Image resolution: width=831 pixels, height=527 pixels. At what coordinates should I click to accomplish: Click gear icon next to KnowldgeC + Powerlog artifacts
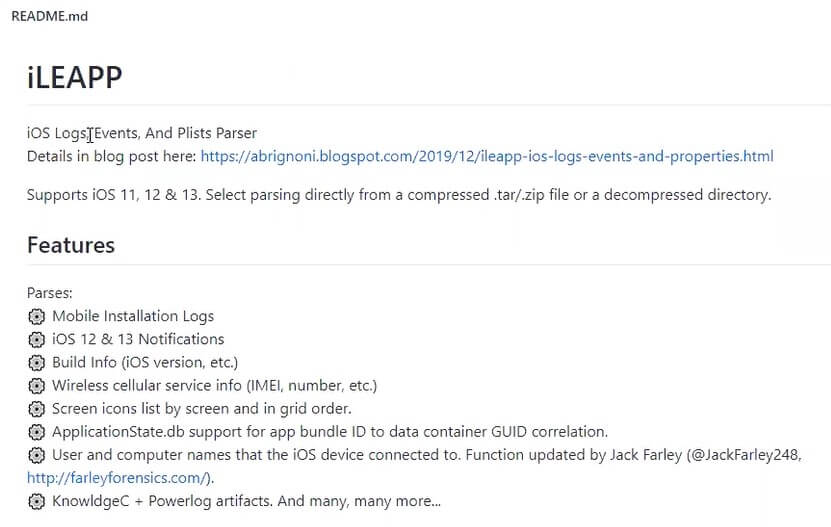[37, 501]
